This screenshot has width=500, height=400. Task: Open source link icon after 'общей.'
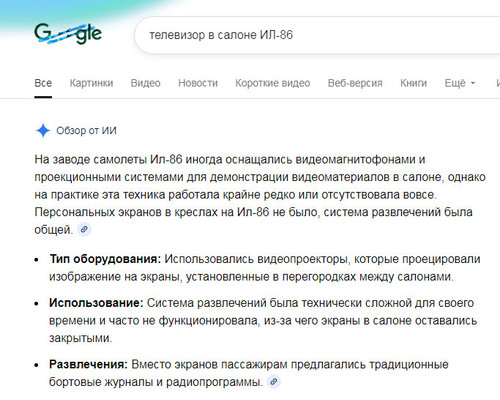[x=84, y=229]
